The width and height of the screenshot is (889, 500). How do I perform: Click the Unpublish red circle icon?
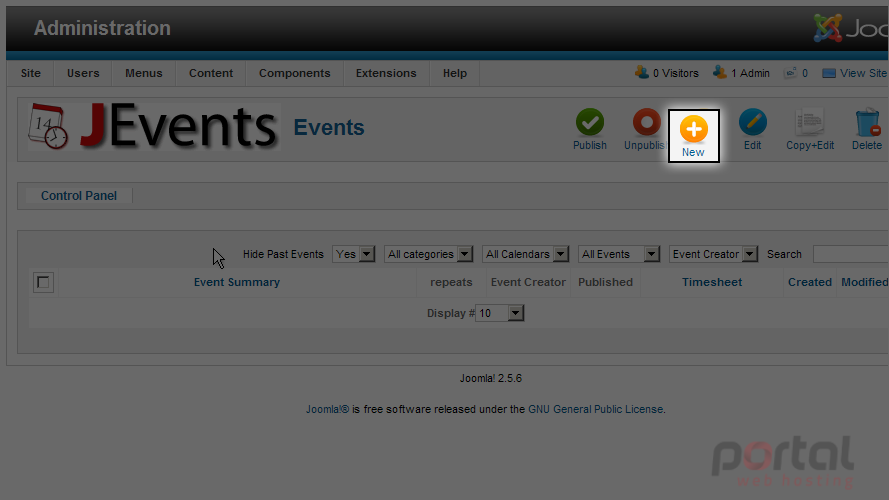pos(646,122)
